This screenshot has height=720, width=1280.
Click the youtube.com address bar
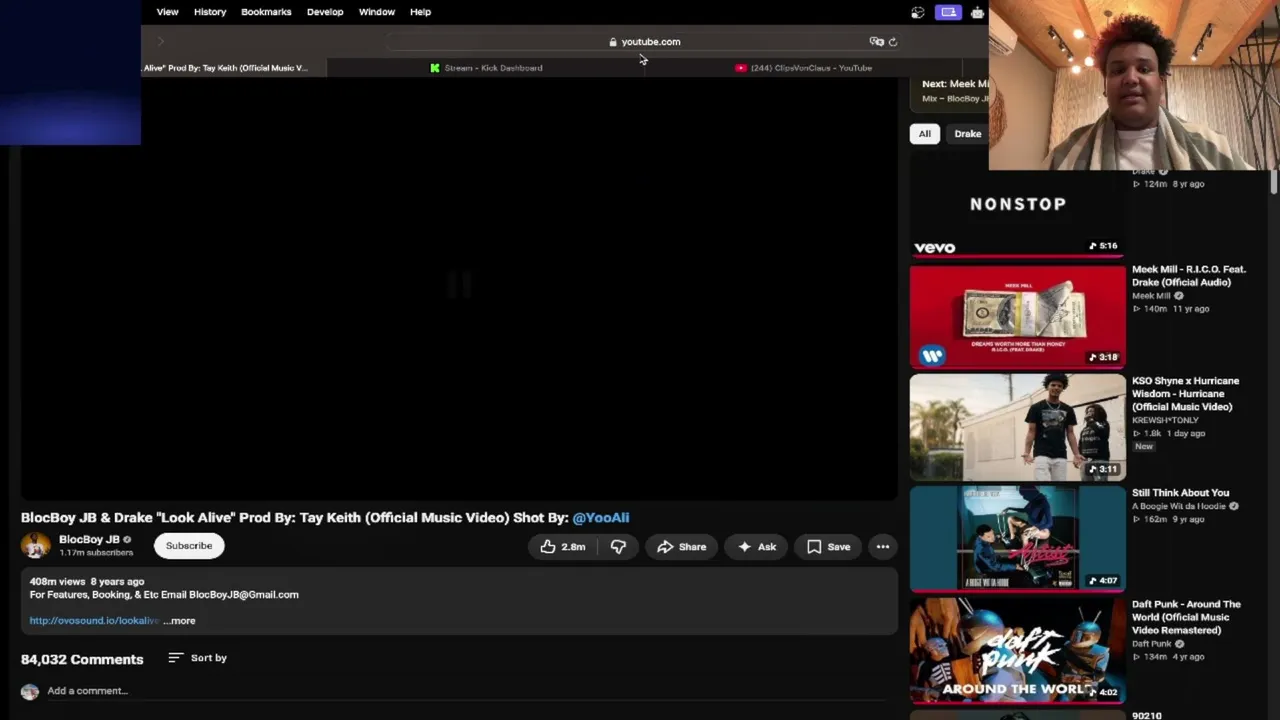coord(644,42)
